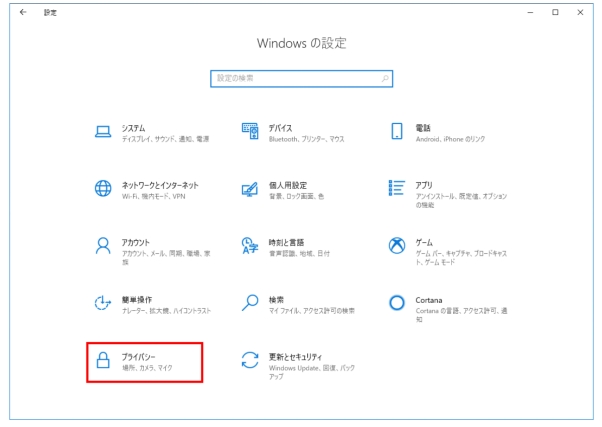Click the 簡単操作 accessibility icon

pyautogui.click(x=102, y=303)
